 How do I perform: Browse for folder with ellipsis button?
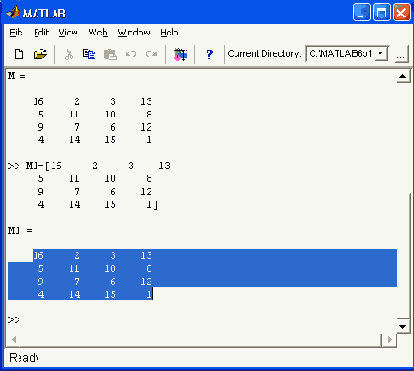tap(401, 54)
